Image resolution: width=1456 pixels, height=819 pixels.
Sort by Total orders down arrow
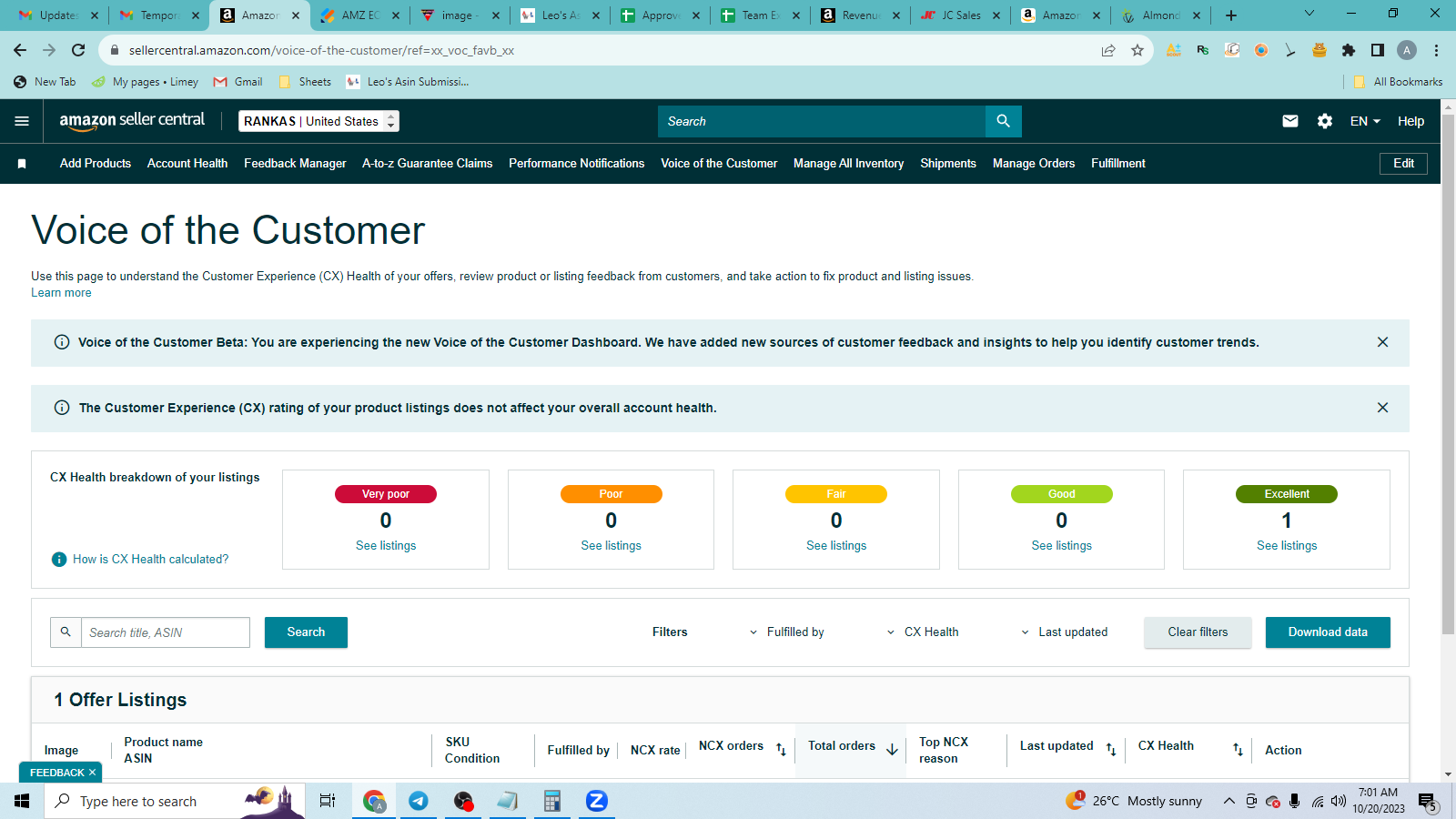892,749
